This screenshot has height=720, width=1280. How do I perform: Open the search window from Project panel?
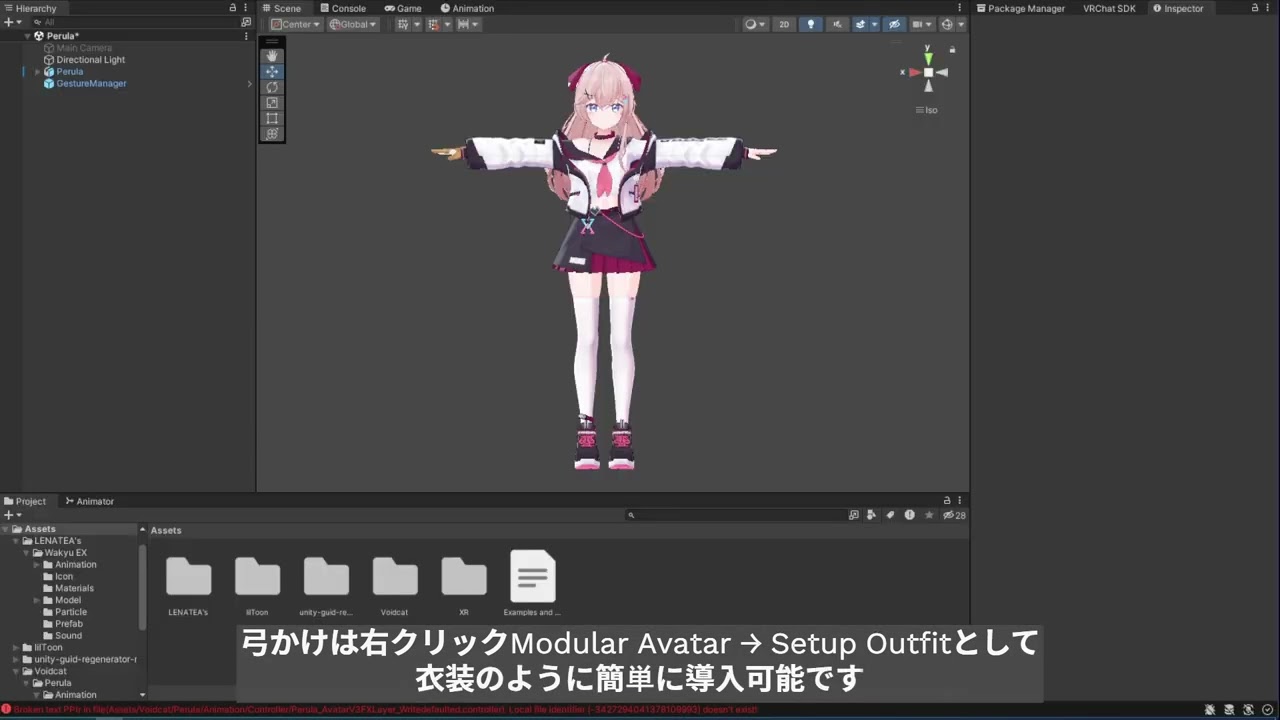(x=854, y=515)
